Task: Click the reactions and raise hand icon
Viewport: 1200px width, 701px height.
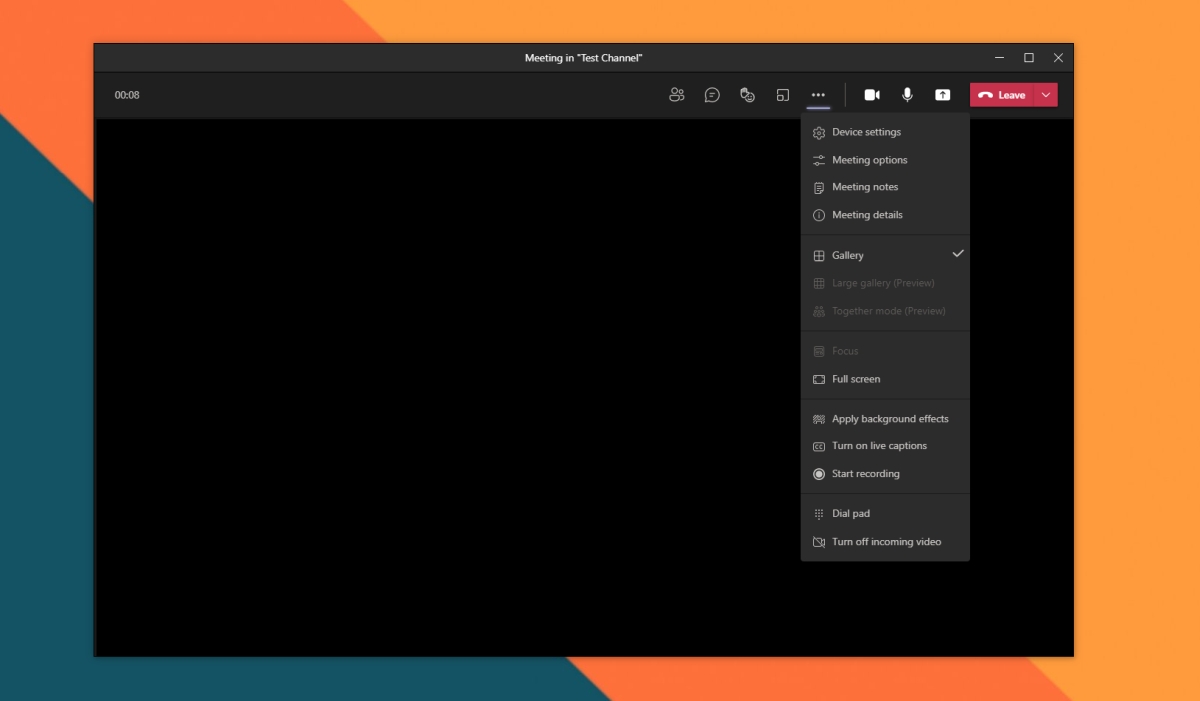Action: tap(747, 95)
